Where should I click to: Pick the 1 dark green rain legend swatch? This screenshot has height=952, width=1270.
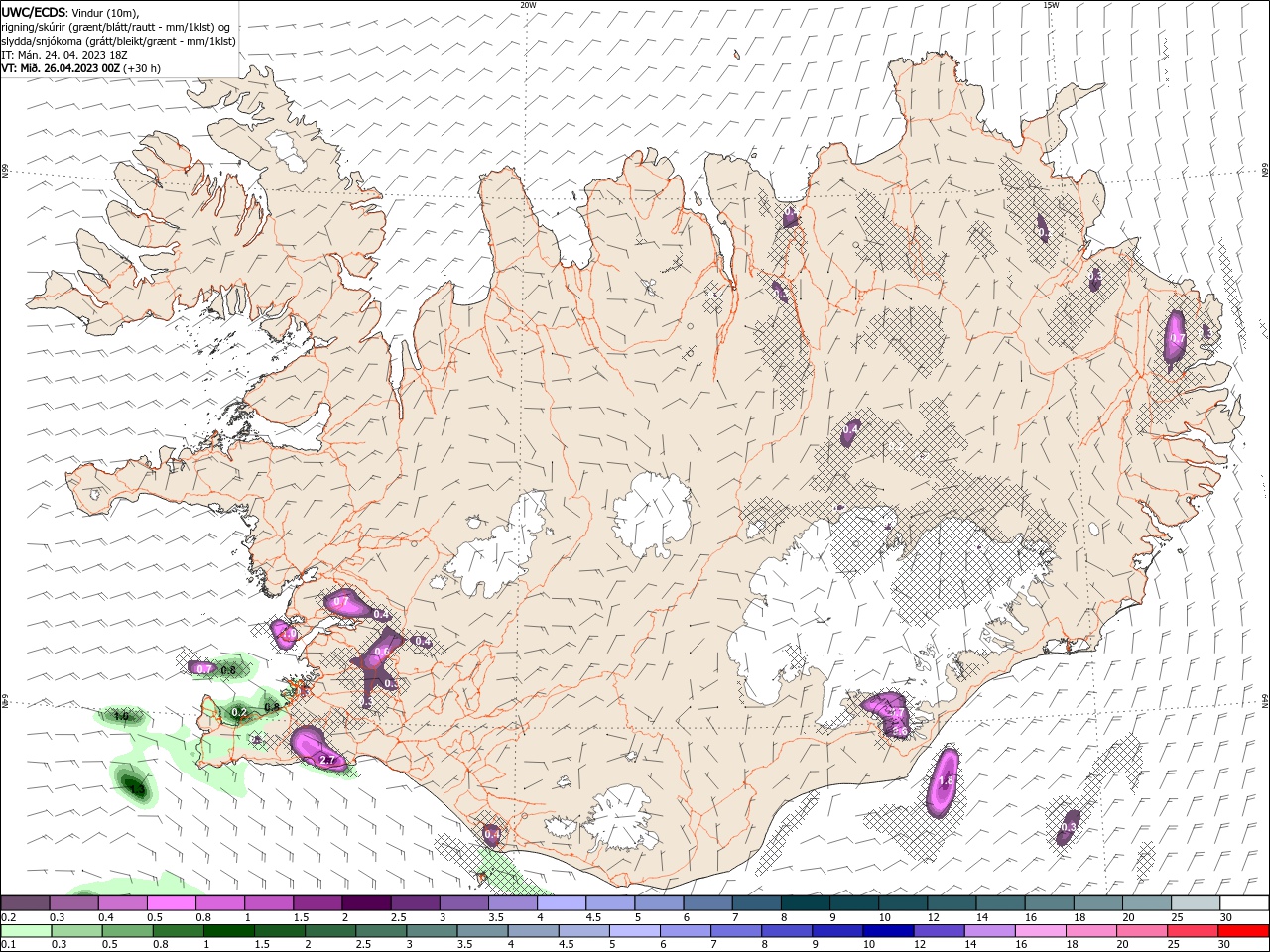pyautogui.click(x=229, y=931)
